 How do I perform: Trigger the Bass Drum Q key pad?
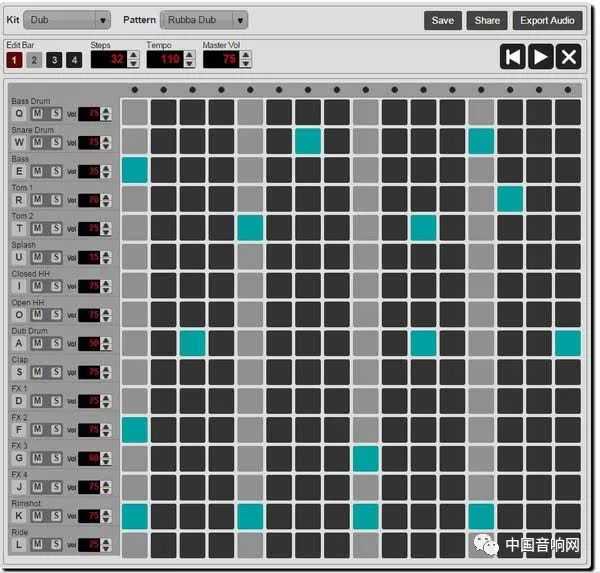click(18, 114)
